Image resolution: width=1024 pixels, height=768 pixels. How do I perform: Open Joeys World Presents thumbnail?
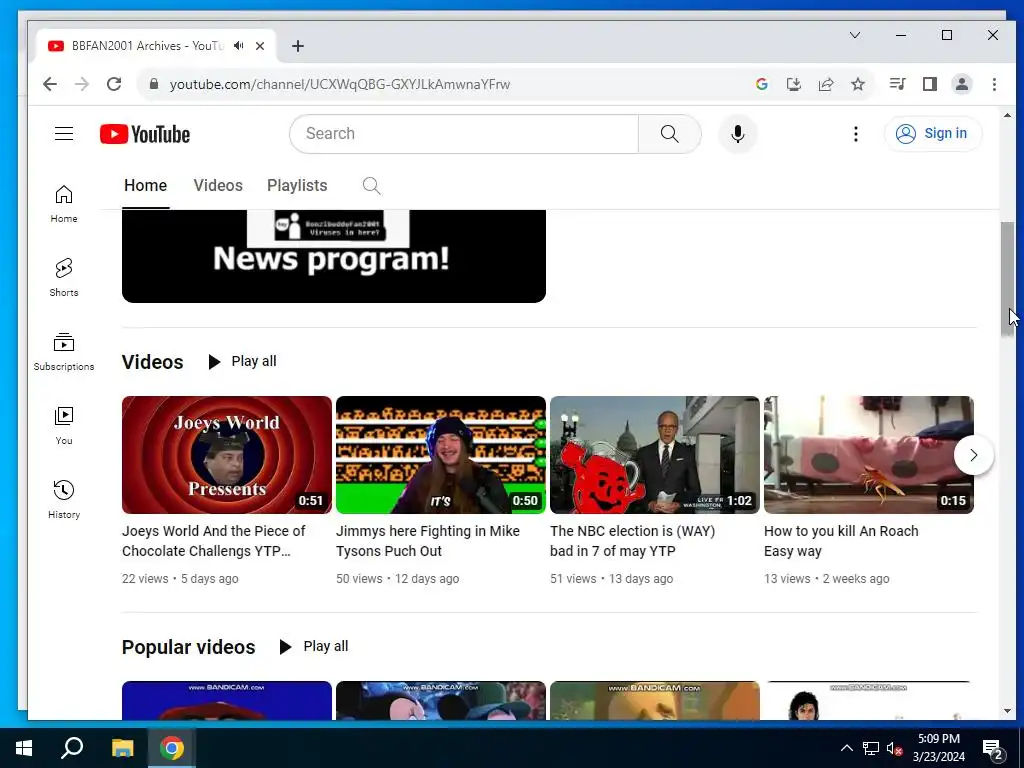(x=227, y=455)
